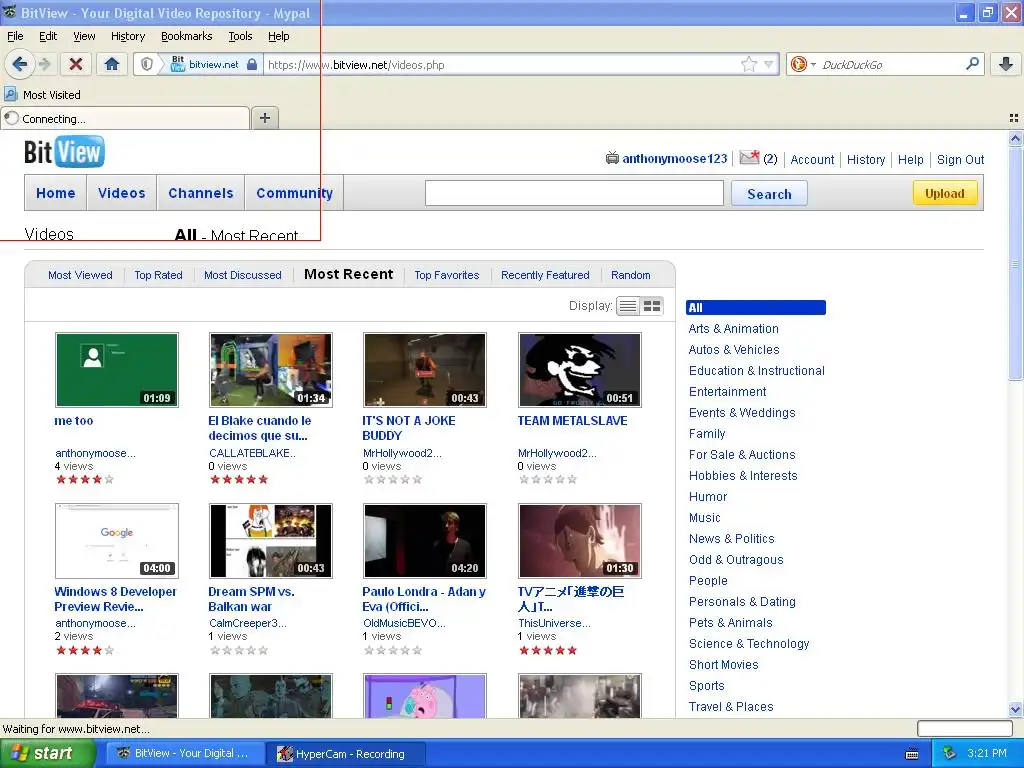Open the View menu

84,36
